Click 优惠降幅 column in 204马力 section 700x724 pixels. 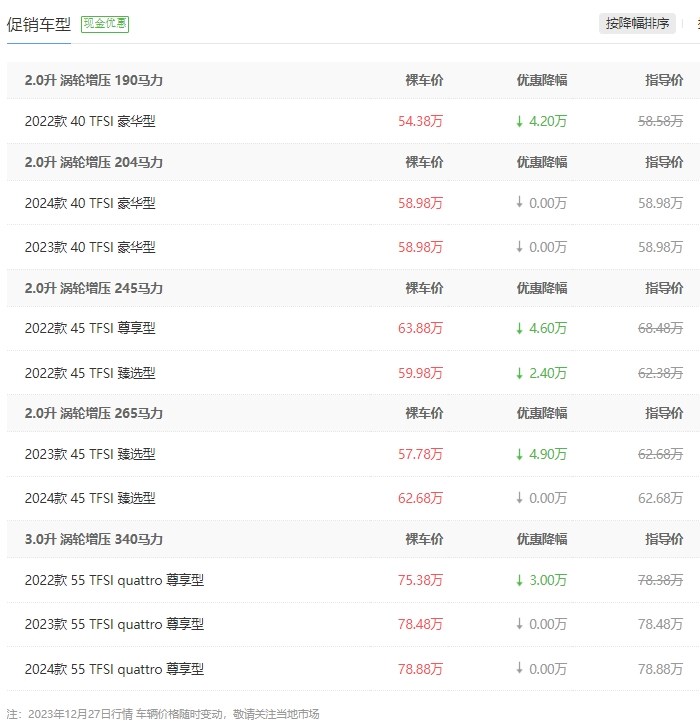(542, 163)
